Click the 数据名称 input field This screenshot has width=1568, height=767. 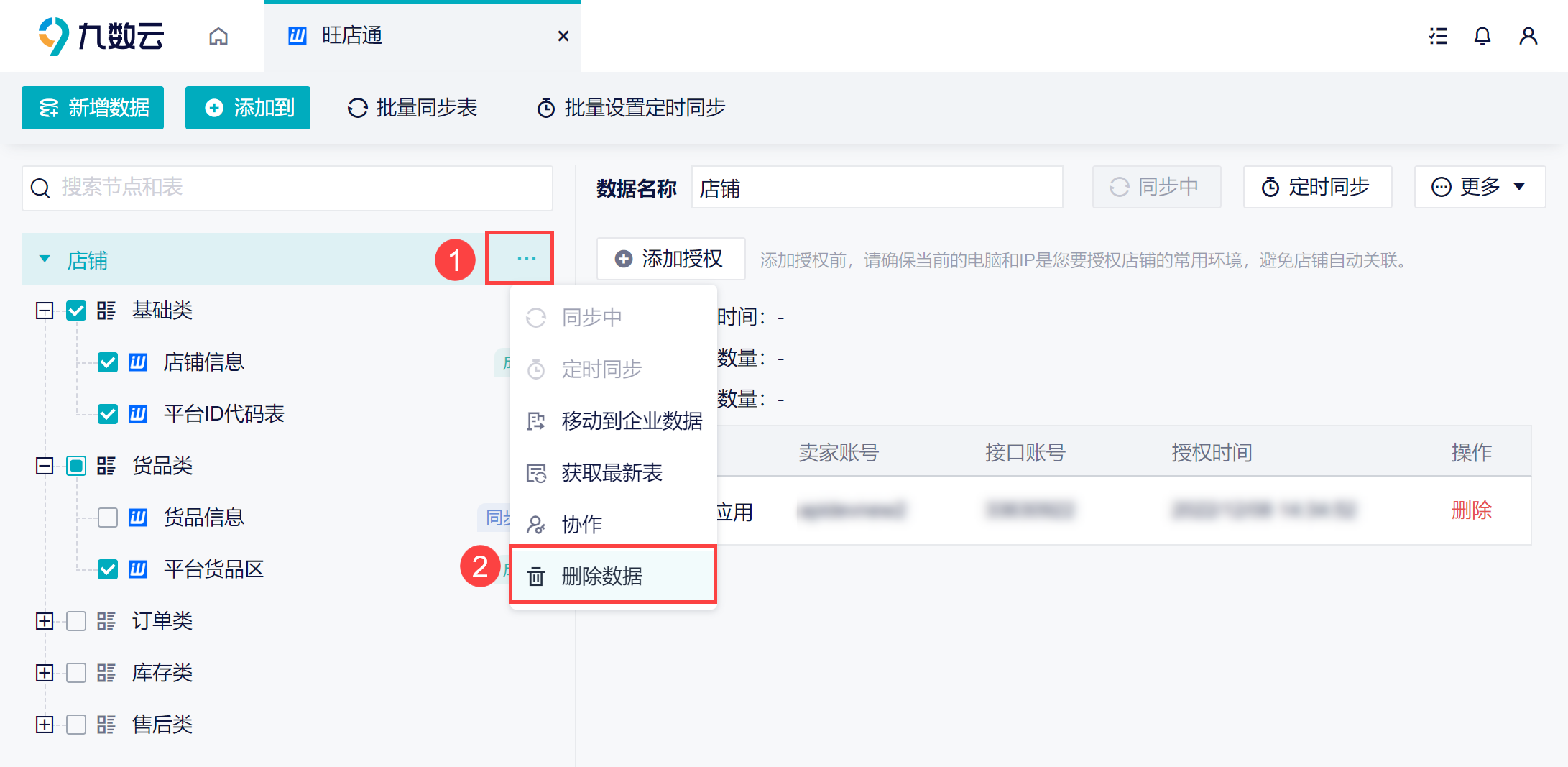(877, 188)
